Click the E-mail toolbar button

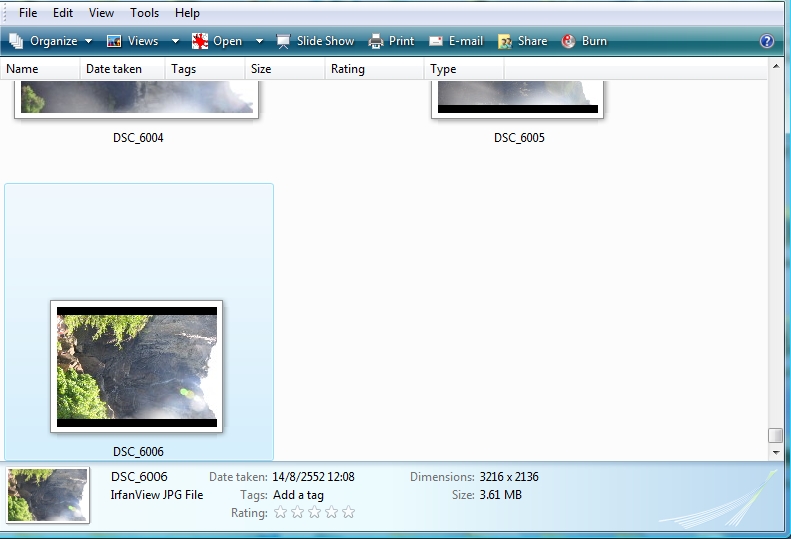[x=456, y=41]
